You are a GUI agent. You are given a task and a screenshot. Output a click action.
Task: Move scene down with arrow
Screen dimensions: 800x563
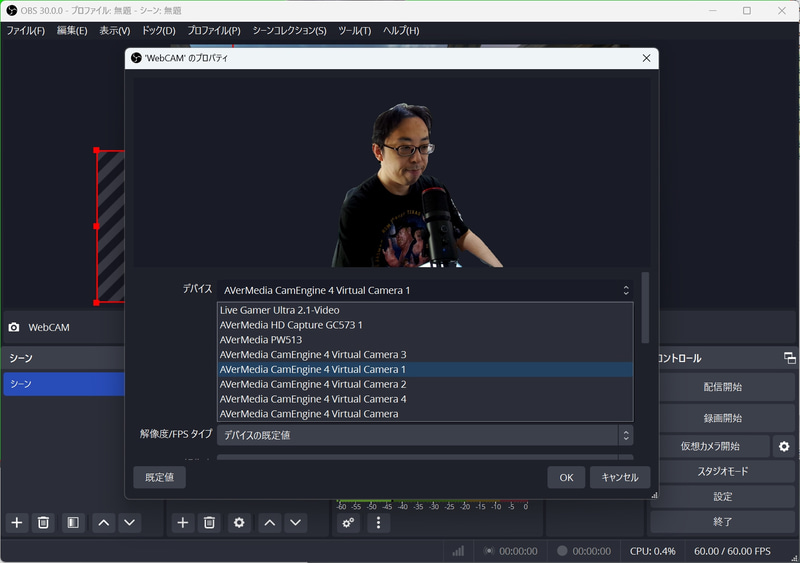click(130, 523)
